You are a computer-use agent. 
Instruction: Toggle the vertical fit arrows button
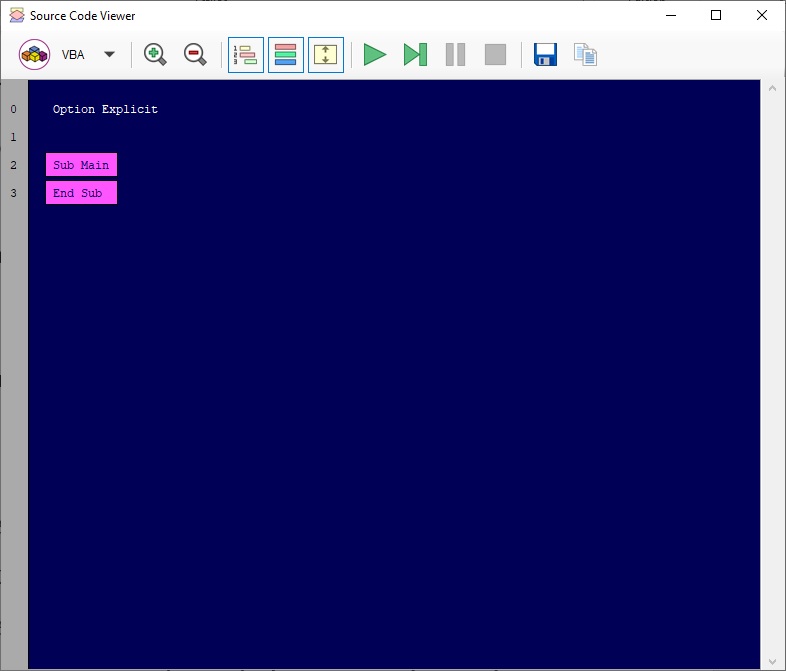tap(326, 55)
